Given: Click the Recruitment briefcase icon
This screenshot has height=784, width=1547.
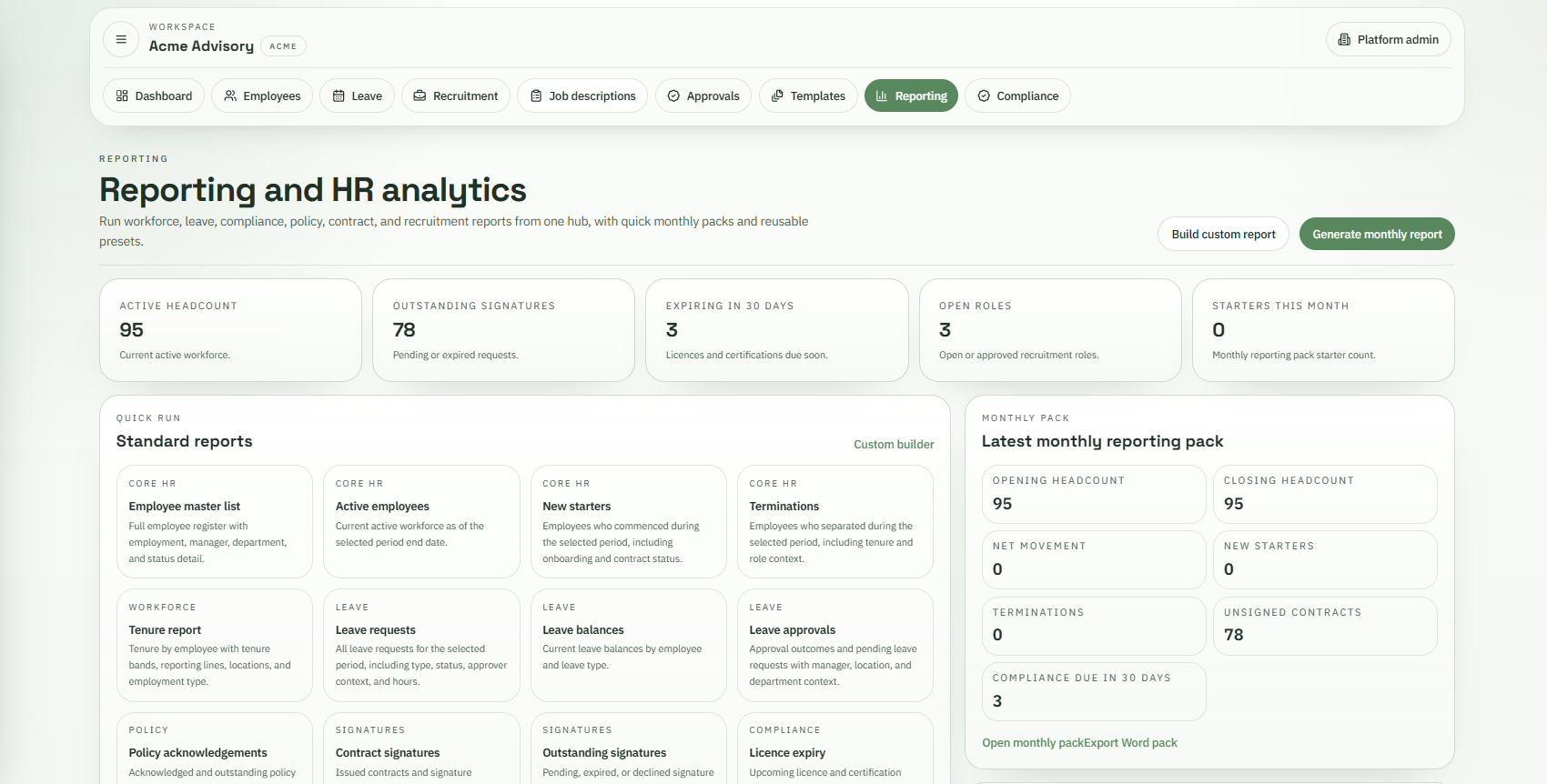Looking at the screenshot, I should (x=420, y=95).
